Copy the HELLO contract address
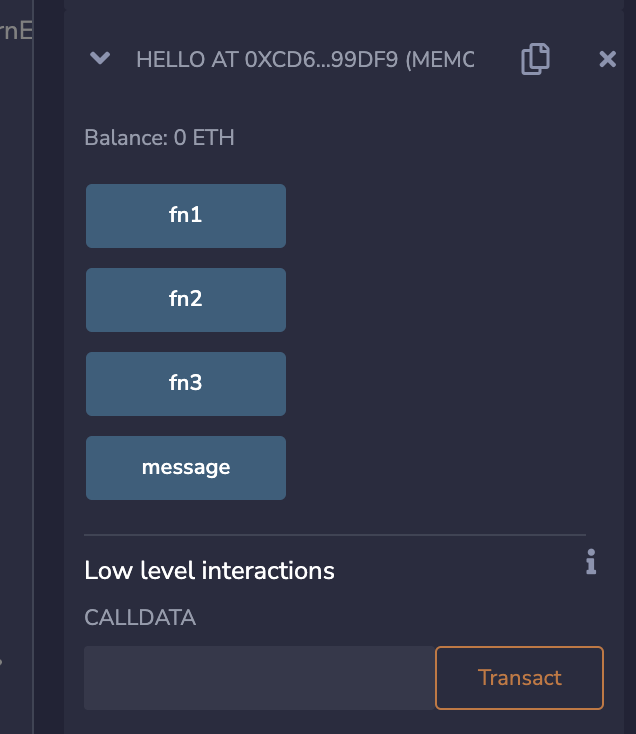 pyautogui.click(x=535, y=59)
